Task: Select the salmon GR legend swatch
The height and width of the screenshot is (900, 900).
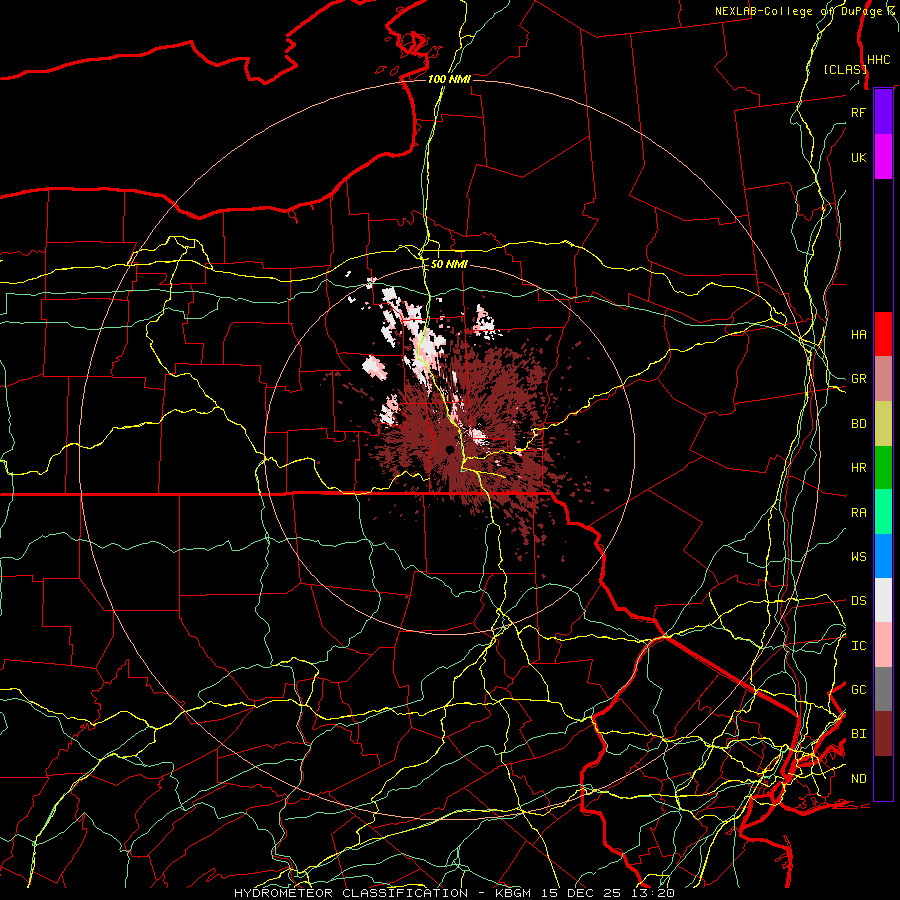Action: (x=883, y=379)
